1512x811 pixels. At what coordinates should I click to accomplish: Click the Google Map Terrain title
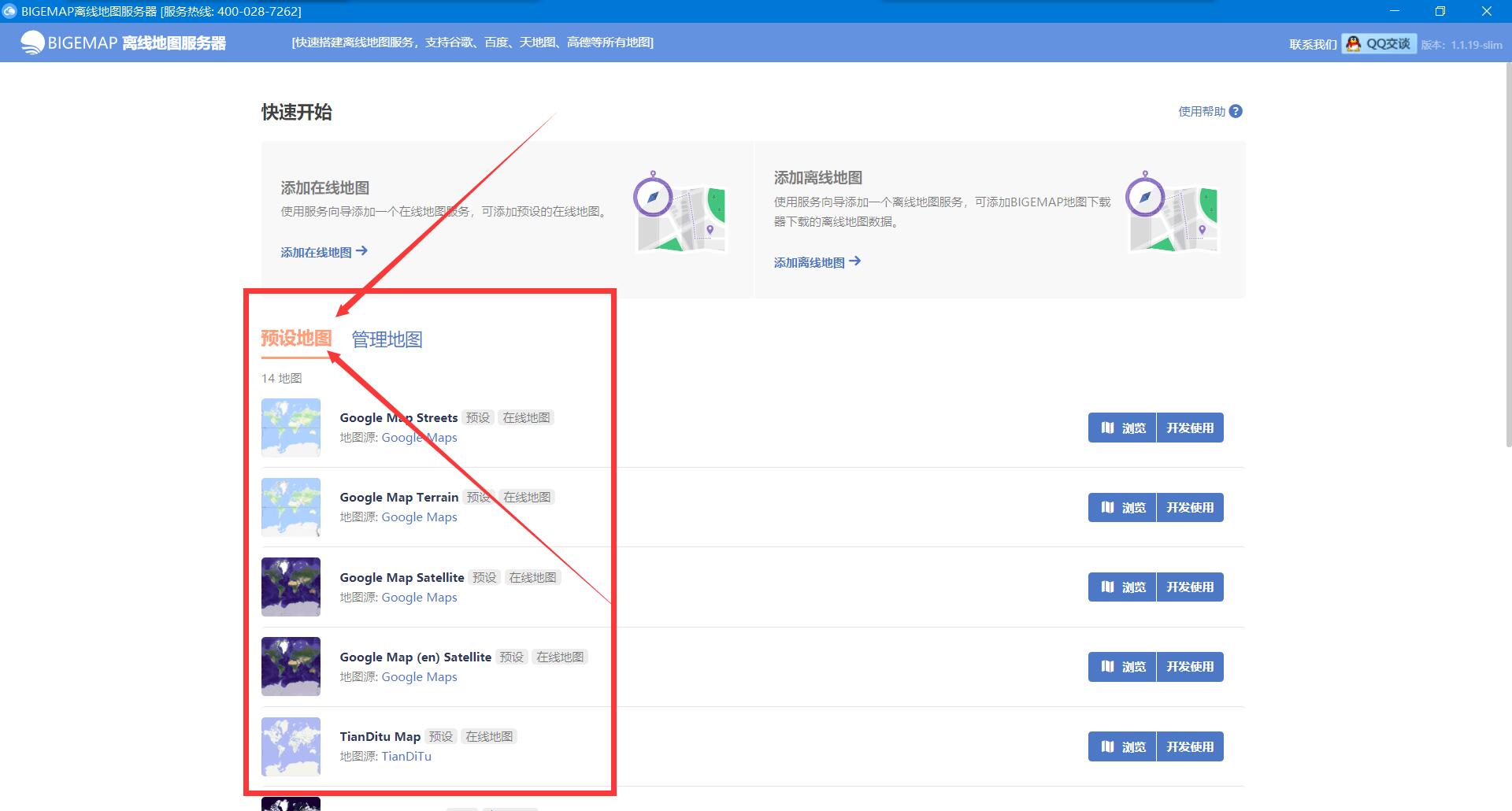tap(399, 497)
